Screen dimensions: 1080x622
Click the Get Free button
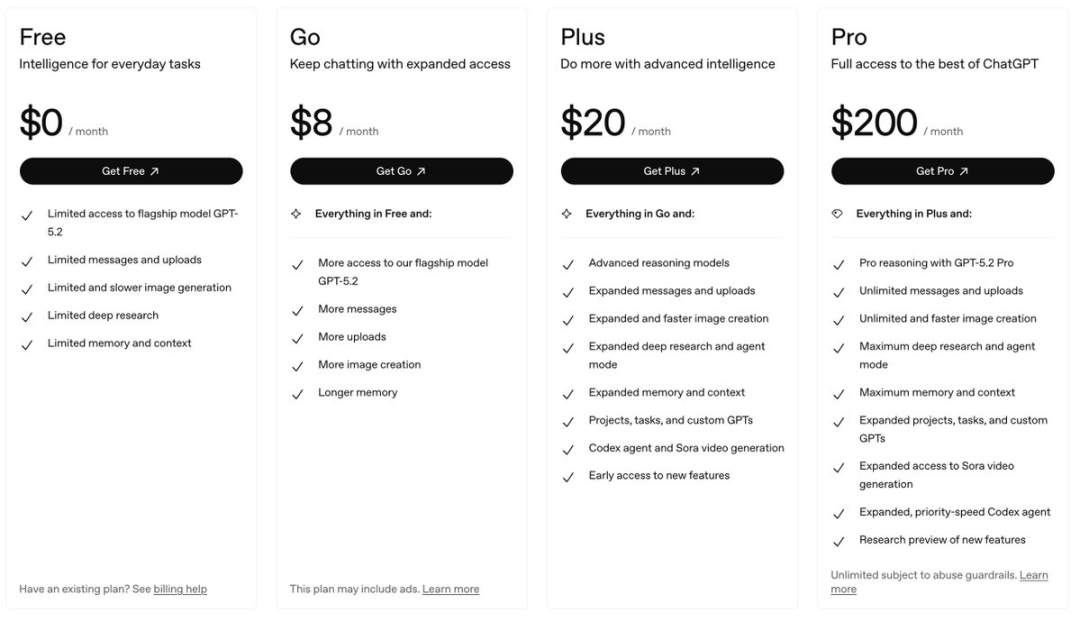tap(130, 171)
